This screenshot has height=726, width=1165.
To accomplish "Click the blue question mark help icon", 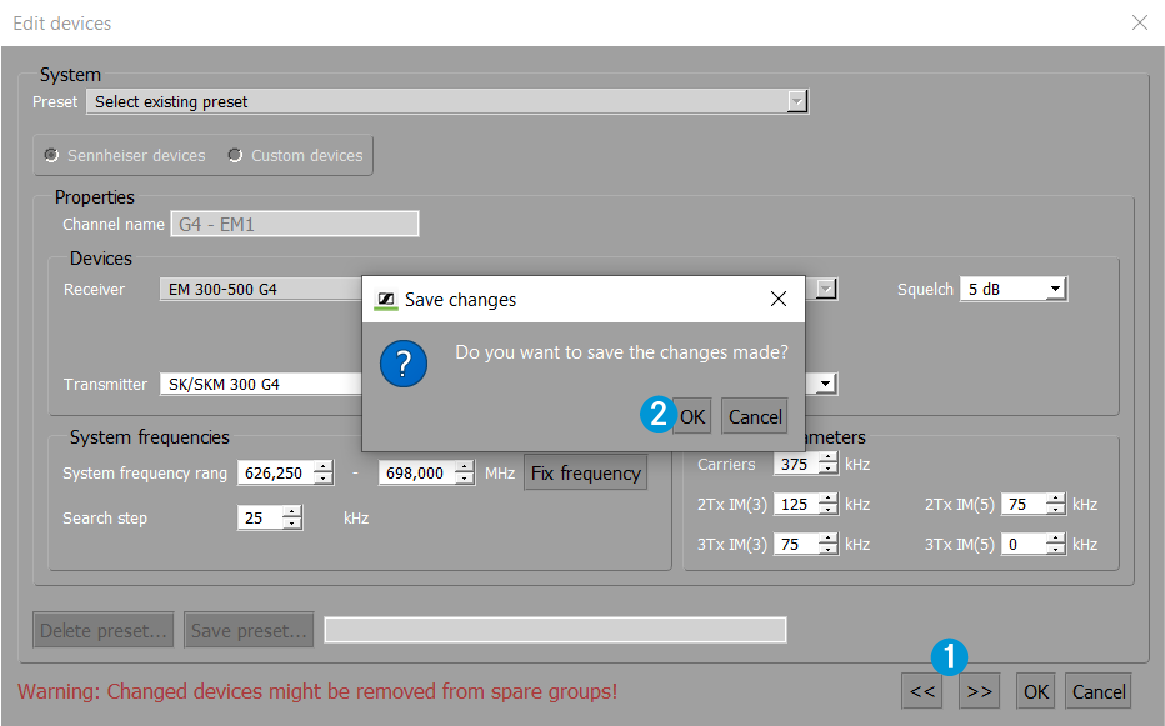I will [x=403, y=364].
